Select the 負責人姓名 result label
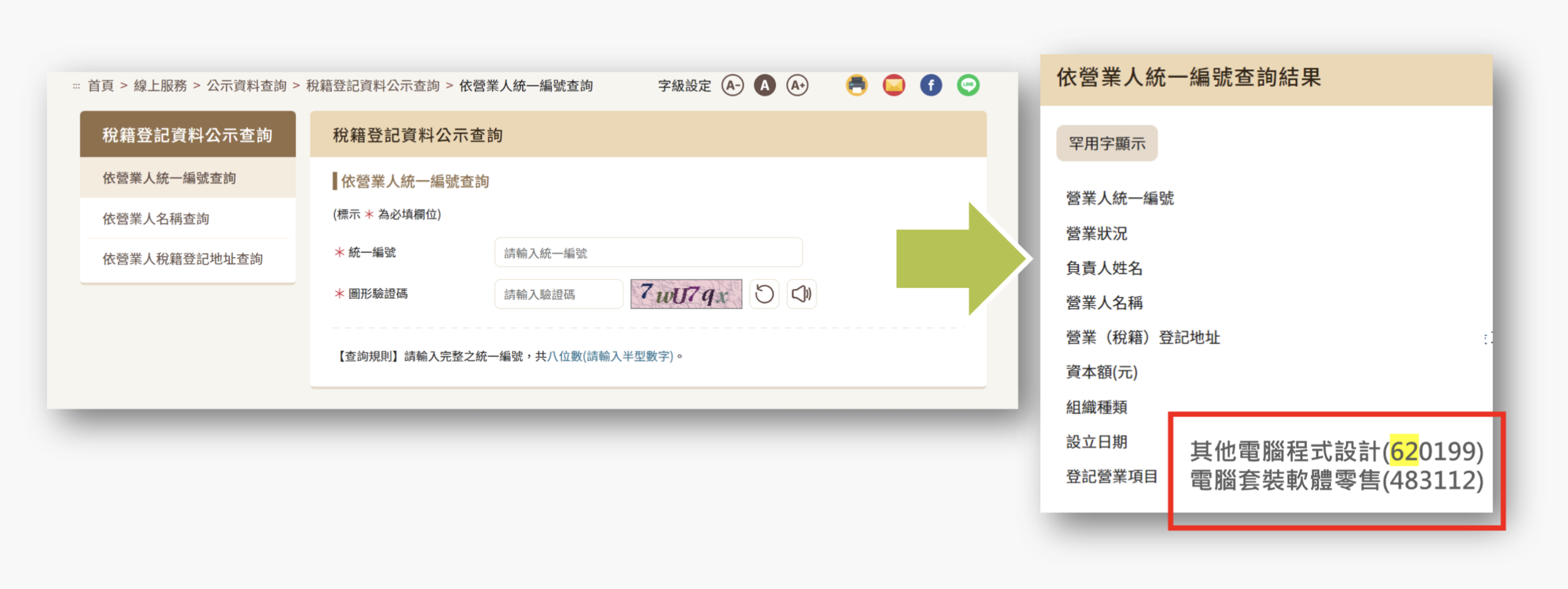Viewport: 1568px width, 589px height. pyautogui.click(x=1104, y=268)
